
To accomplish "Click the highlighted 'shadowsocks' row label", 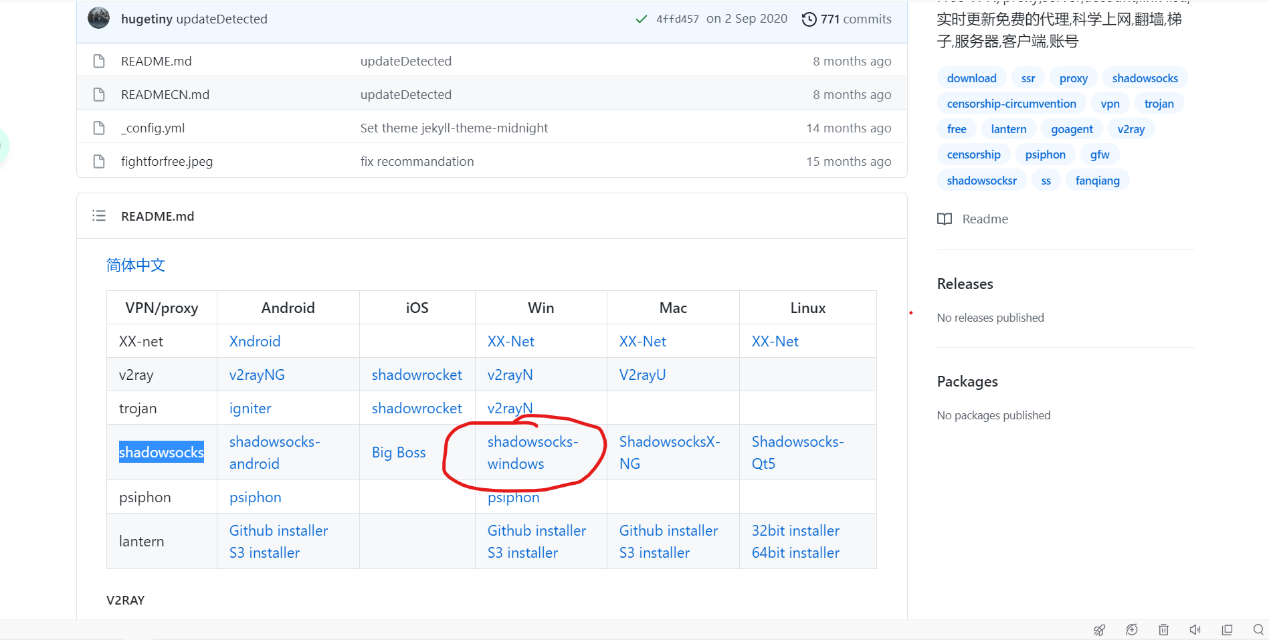I will tap(161, 452).
